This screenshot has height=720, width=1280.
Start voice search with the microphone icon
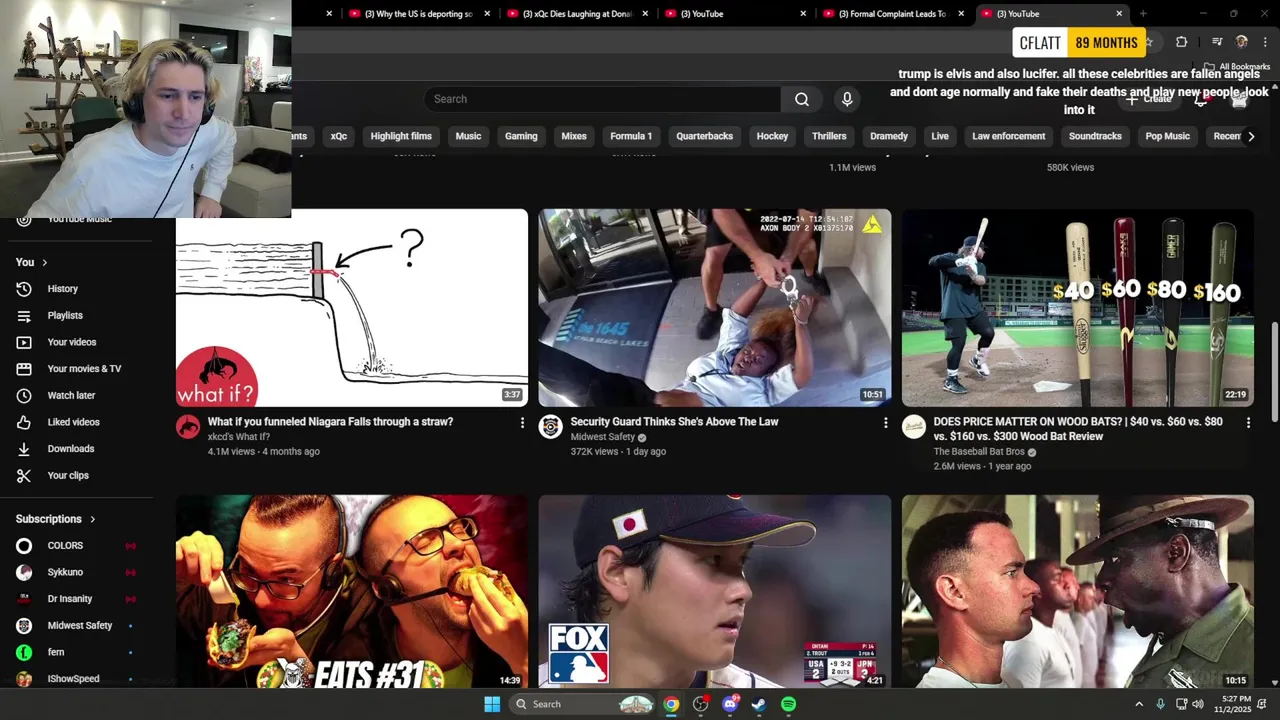coord(847,99)
